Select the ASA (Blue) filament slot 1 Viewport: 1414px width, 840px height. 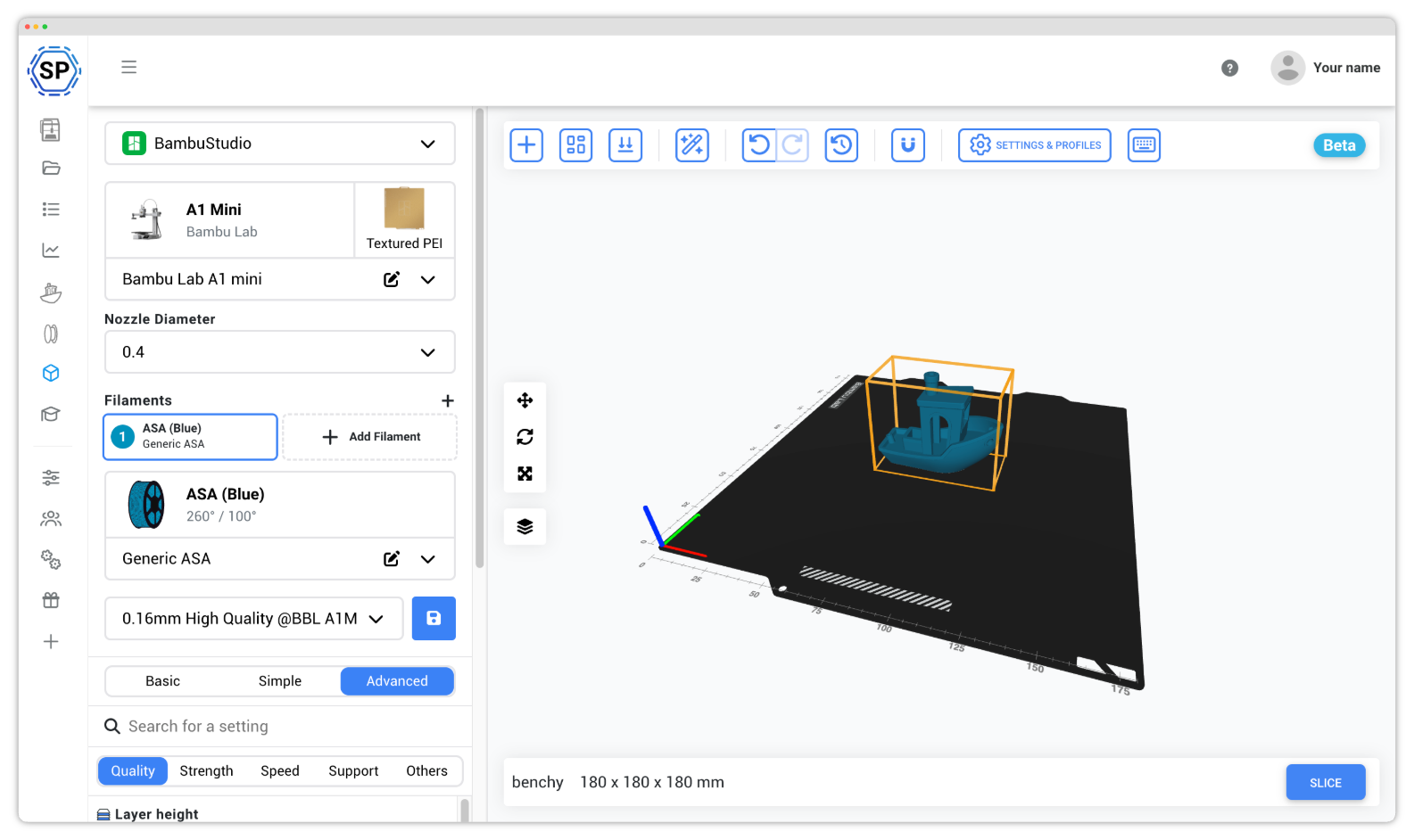click(190, 437)
